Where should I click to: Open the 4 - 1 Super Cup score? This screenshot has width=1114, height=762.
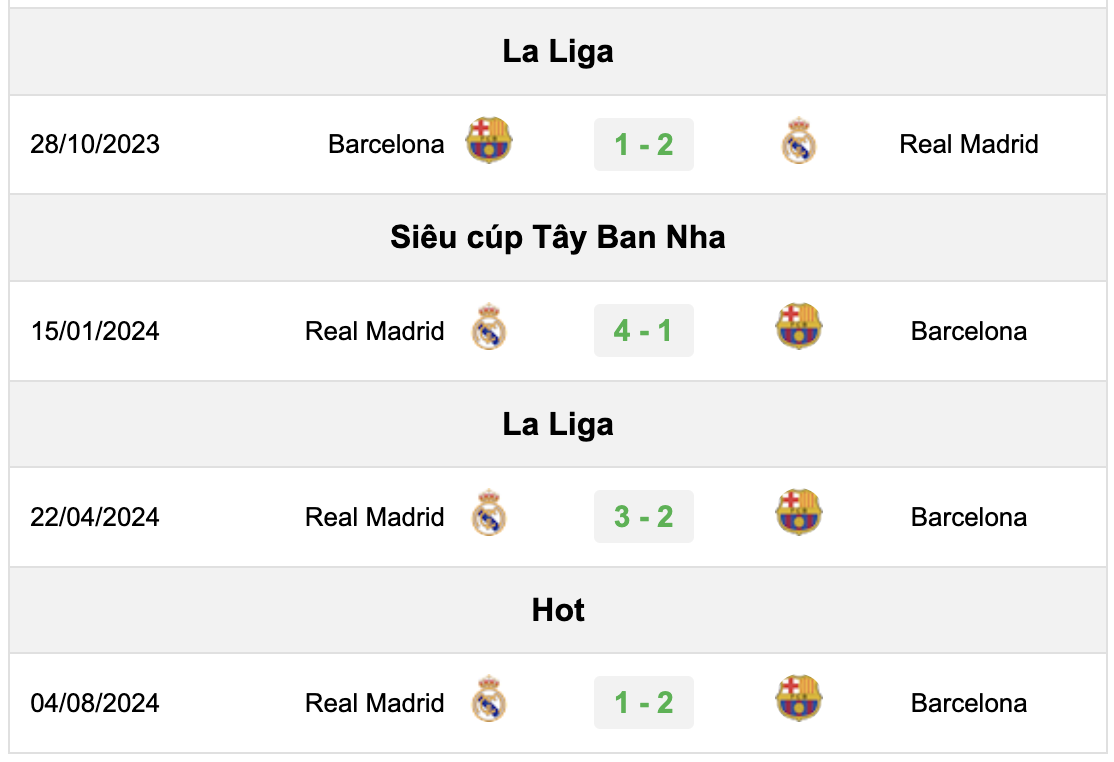[x=644, y=331]
